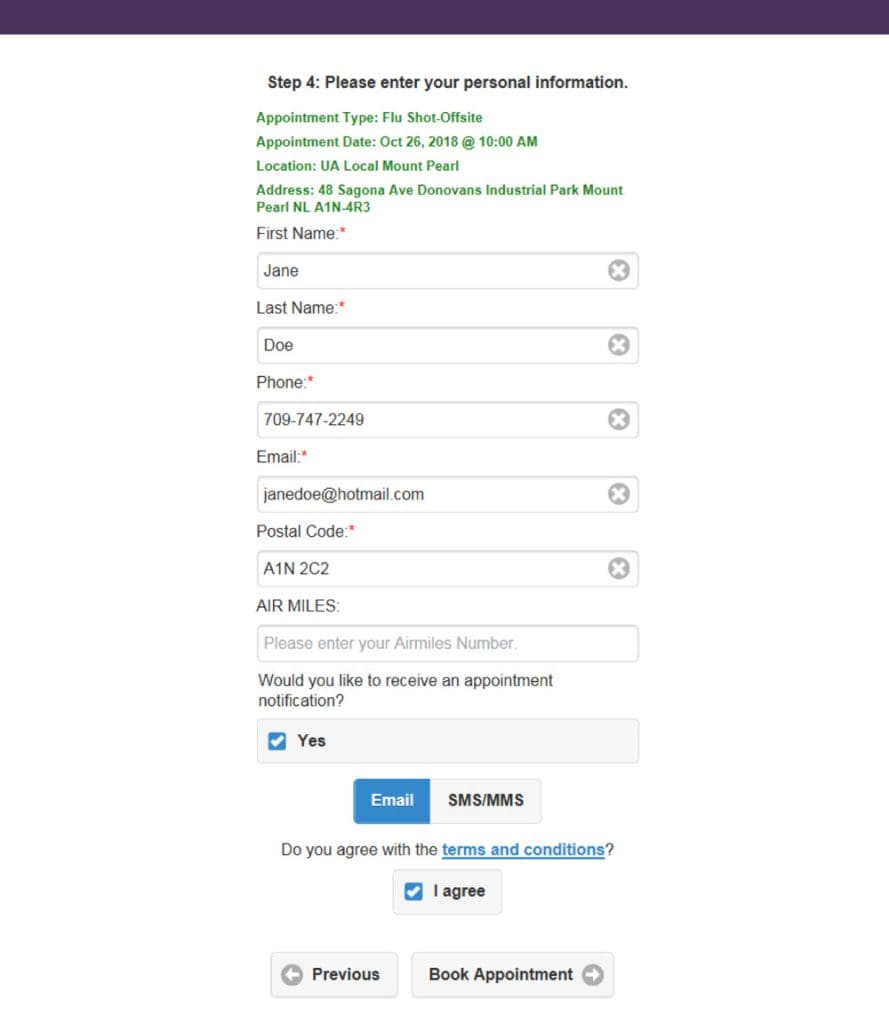This screenshot has width=889, height=1024.
Task: Clear the Phone number field
Action: pos(619,419)
